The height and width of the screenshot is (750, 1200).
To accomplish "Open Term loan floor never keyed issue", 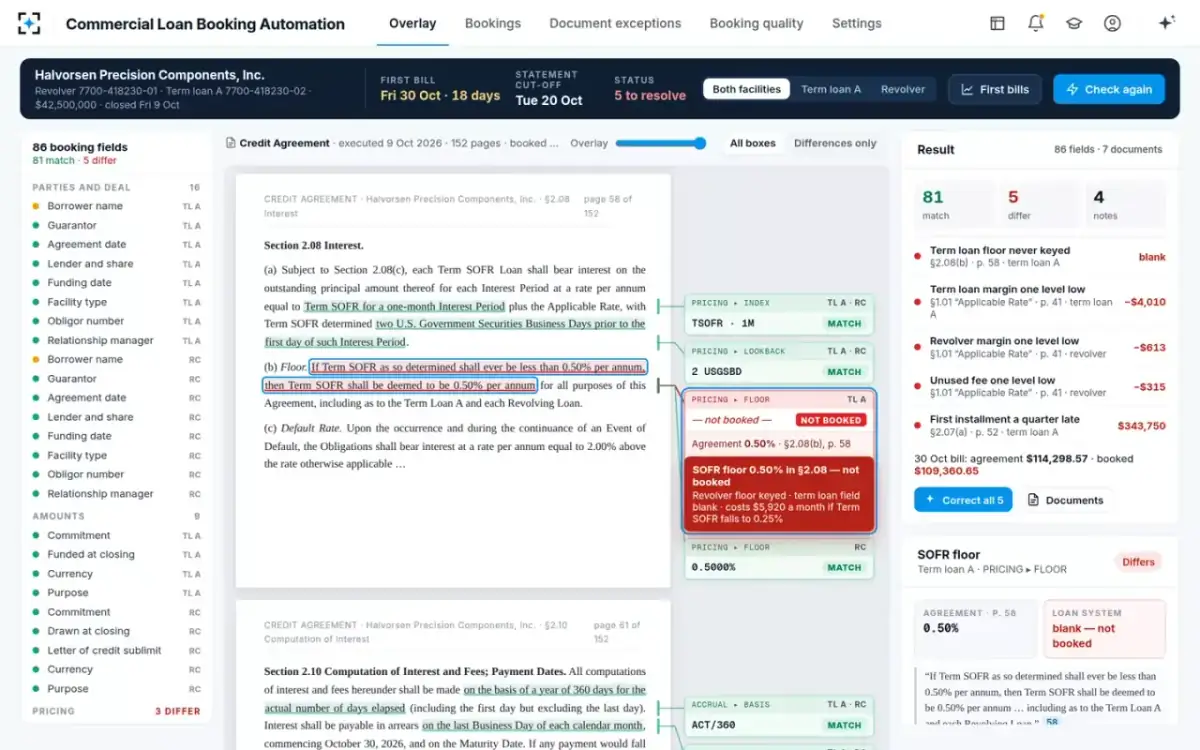I will [1040, 257].
